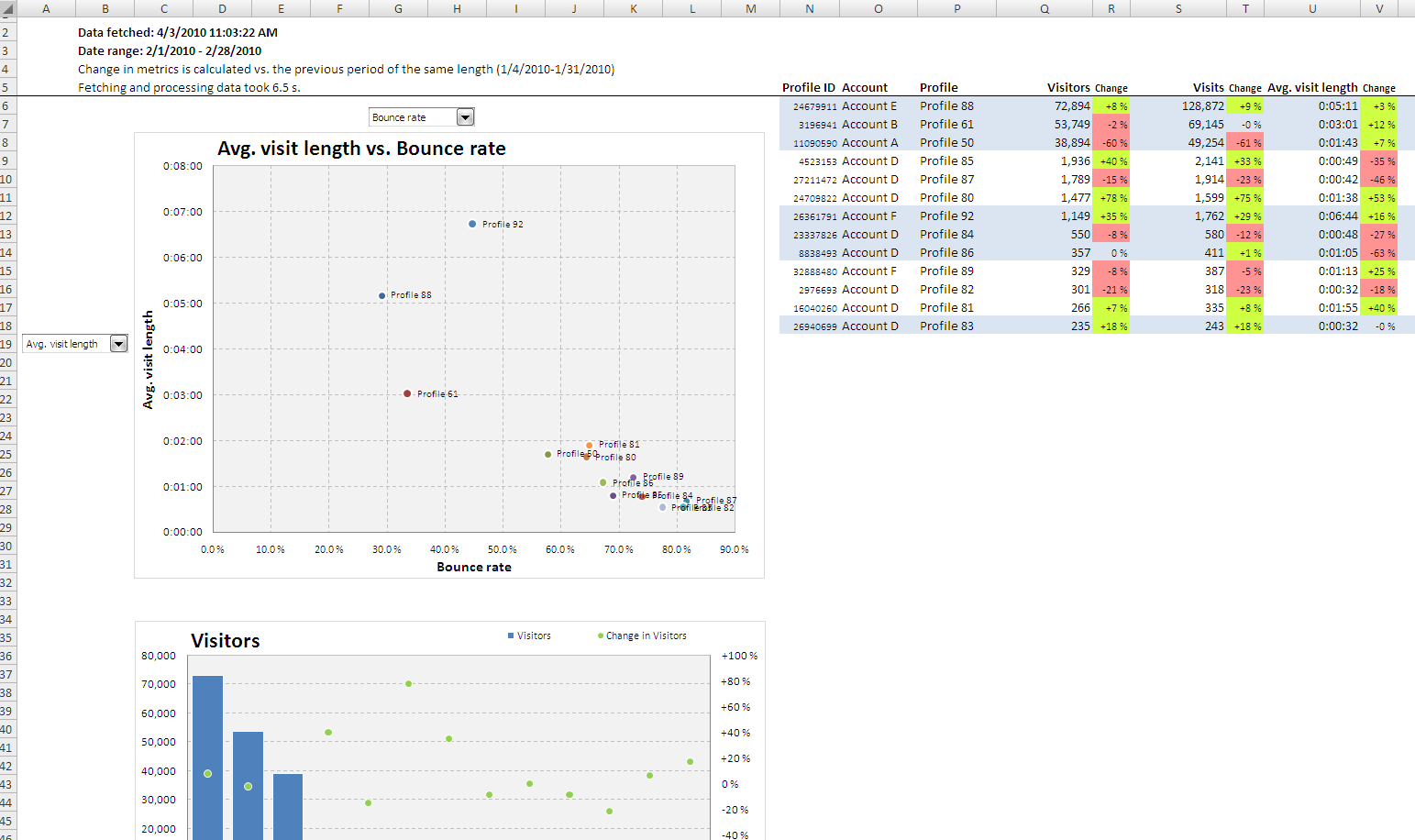Screen dimensions: 1415x840
Task: Select column header N
Action: (809, 8)
